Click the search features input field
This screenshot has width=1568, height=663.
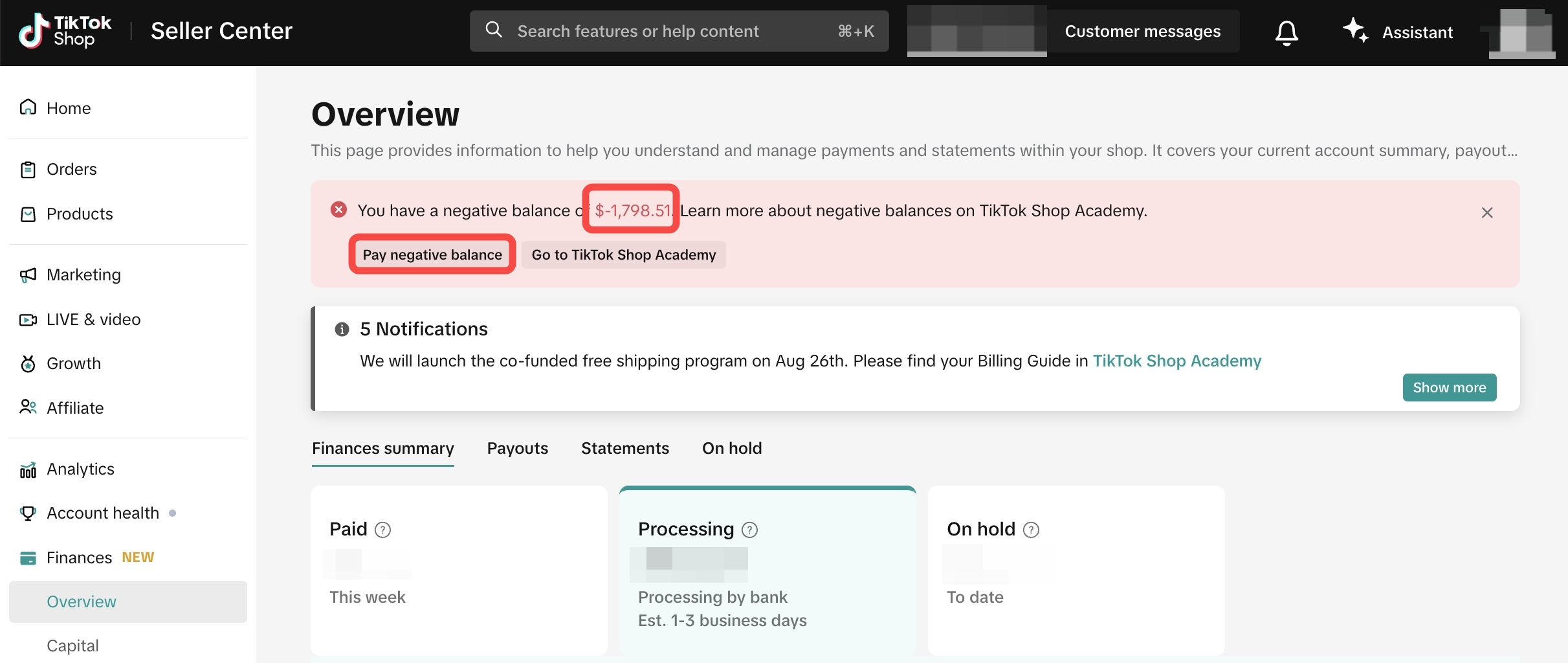point(673,31)
